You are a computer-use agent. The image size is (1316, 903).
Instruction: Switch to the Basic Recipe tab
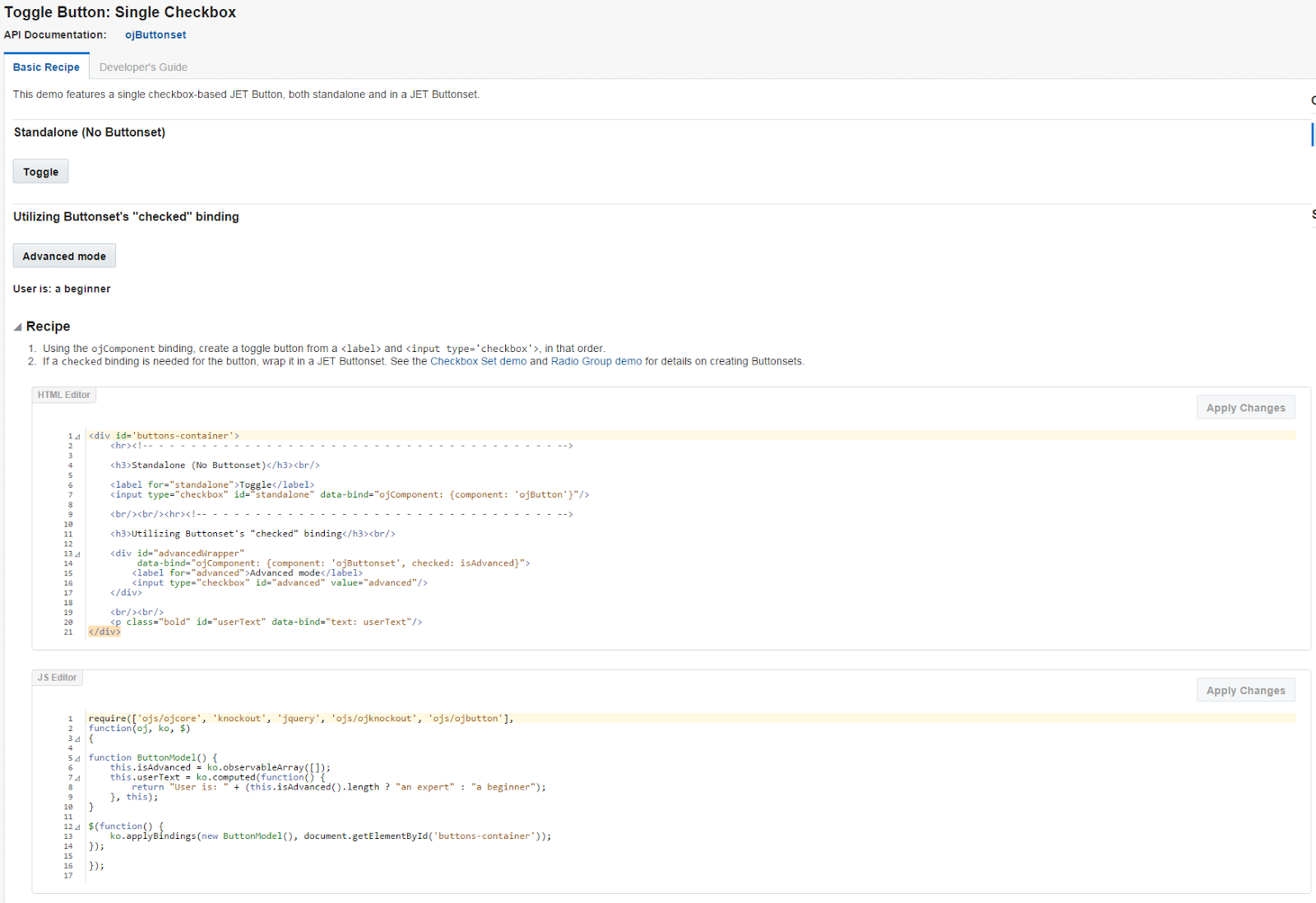(x=46, y=67)
